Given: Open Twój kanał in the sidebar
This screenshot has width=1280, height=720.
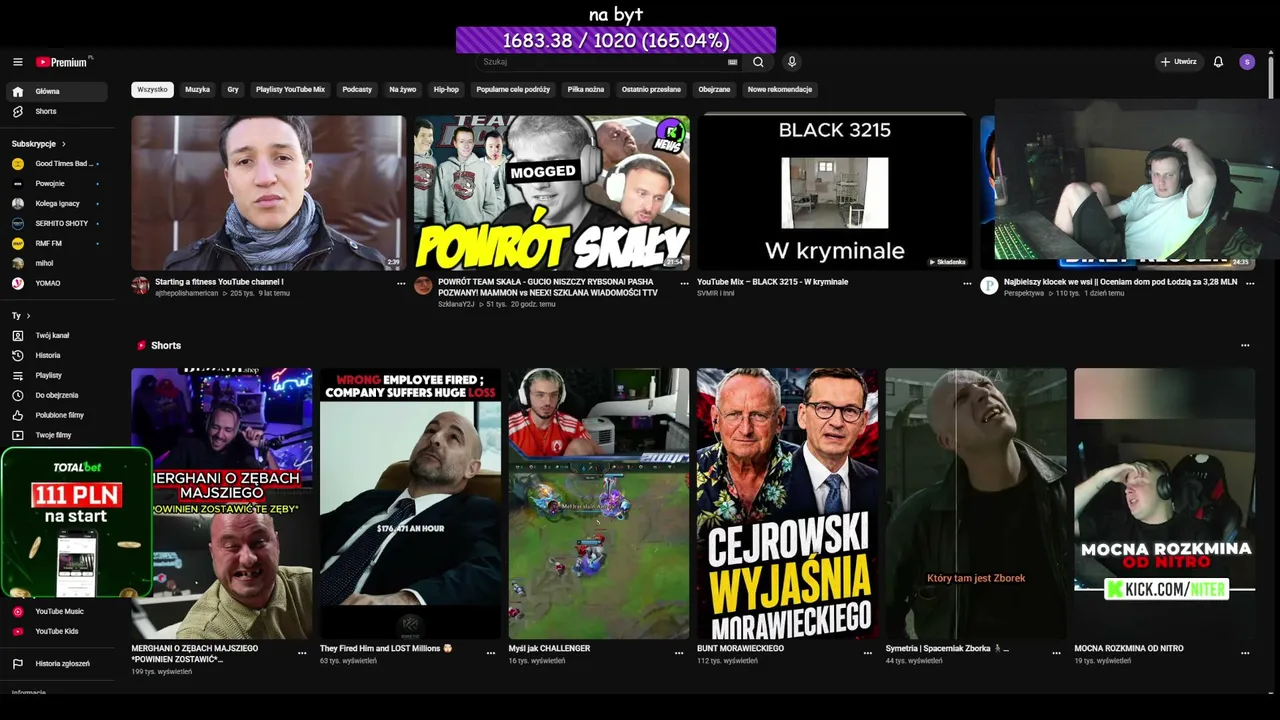Looking at the screenshot, I should (57, 336).
